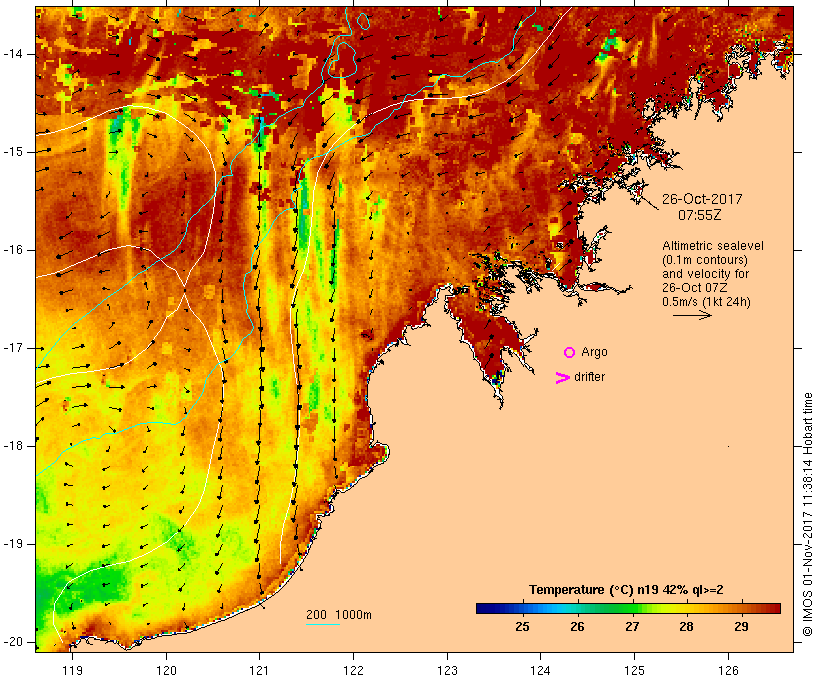Click the magenta Argo circle legend icon

(x=570, y=353)
